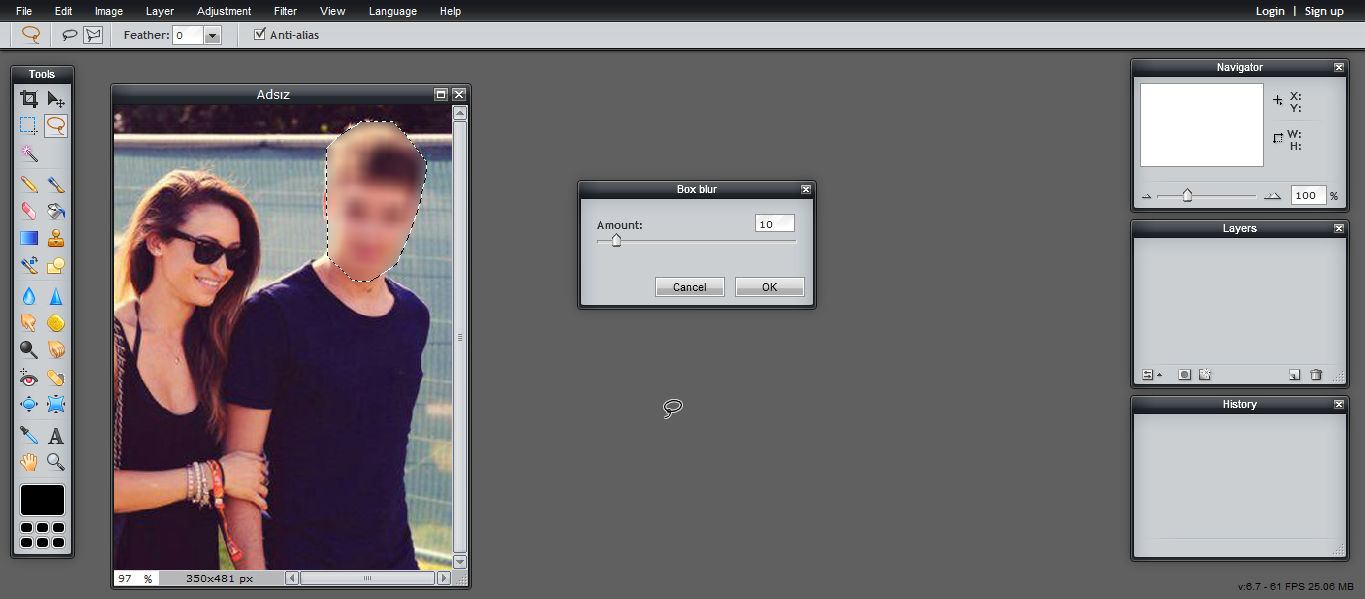Screen dimensions: 1365x599
Task: Select the Type tool
Action: tap(57, 435)
